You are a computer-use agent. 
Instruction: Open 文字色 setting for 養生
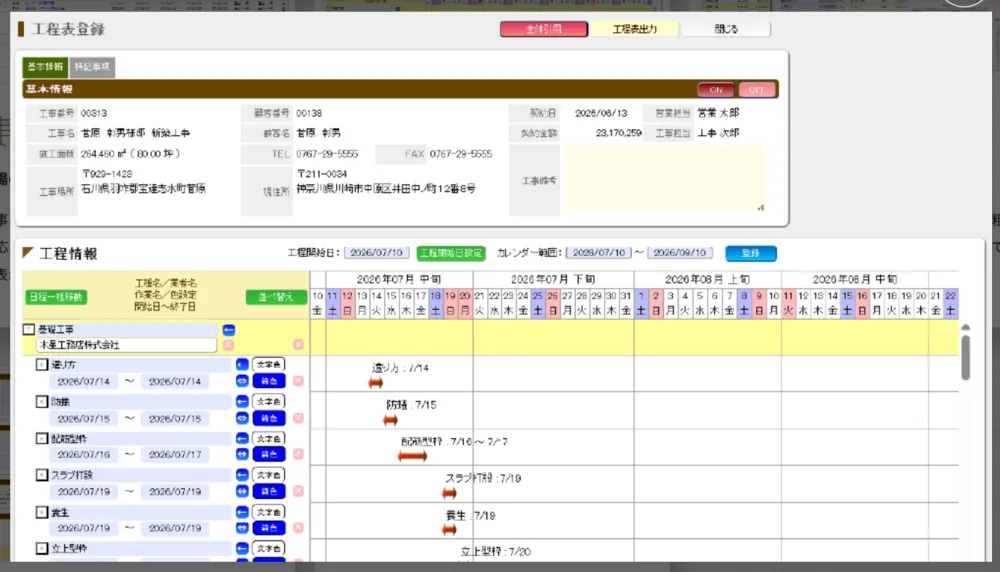pyautogui.click(x=268, y=512)
